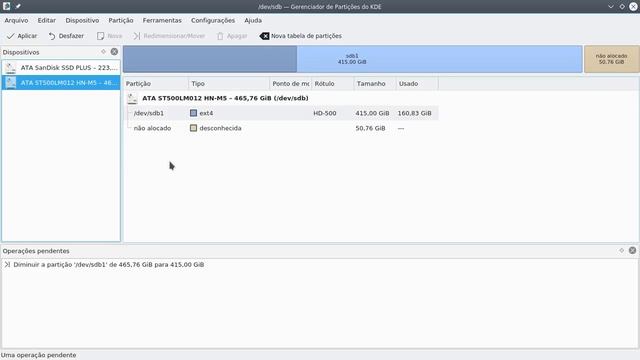Select ATA SanDisk SSD PLUS device
The height and width of the screenshot is (360, 640).
pyautogui.click(x=61, y=68)
